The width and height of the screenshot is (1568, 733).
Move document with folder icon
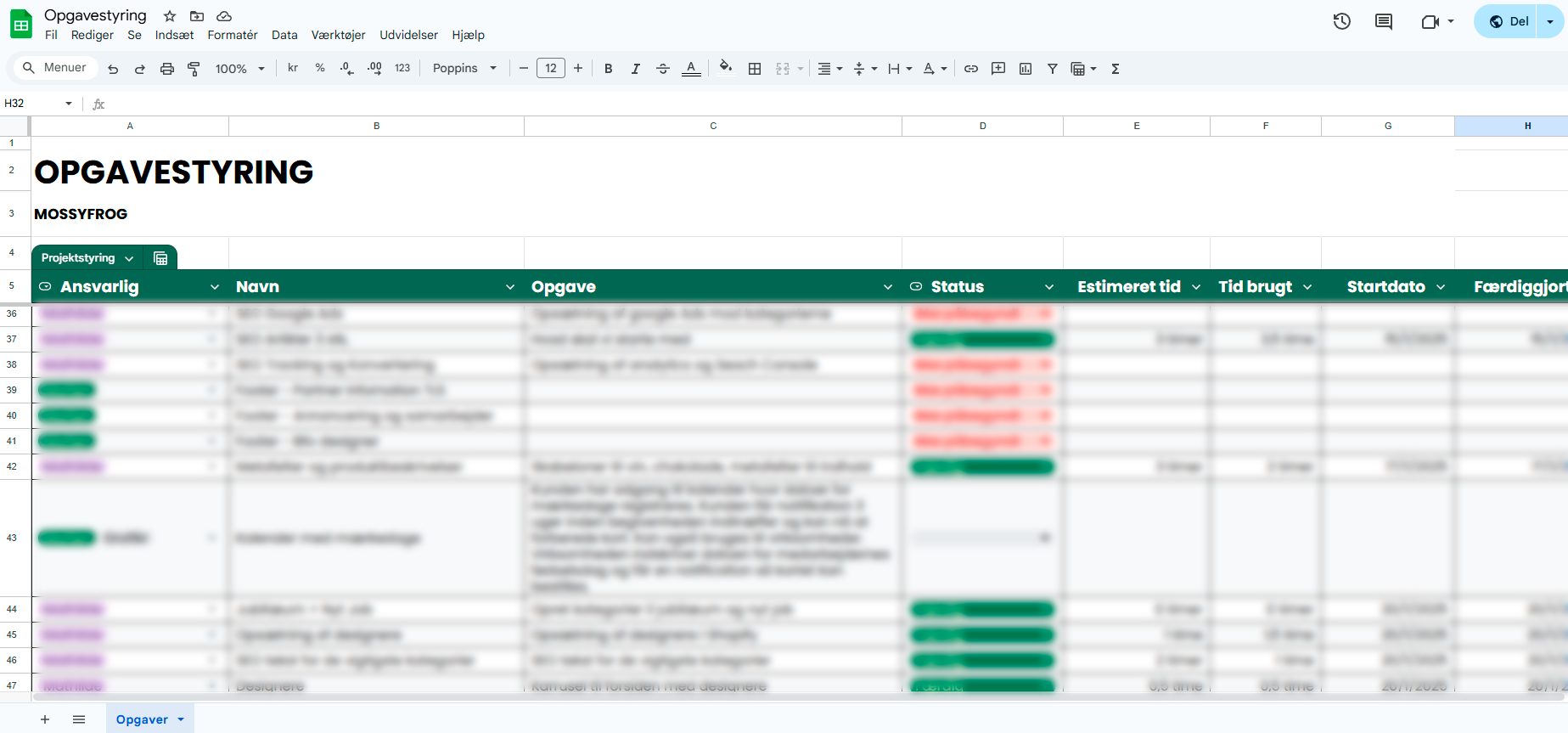tap(197, 16)
